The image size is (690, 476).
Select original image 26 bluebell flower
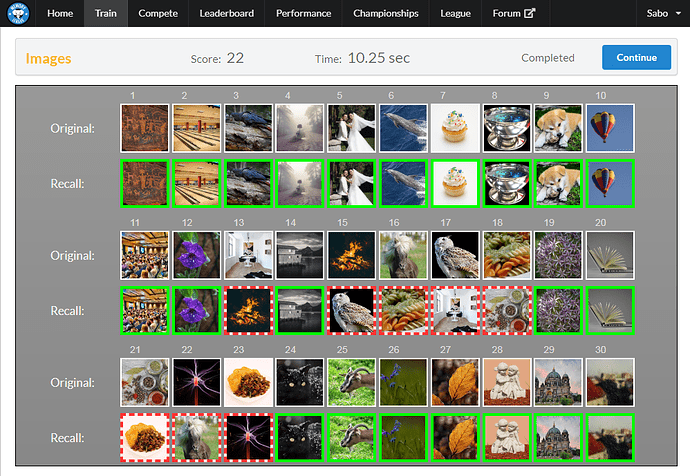click(403, 382)
